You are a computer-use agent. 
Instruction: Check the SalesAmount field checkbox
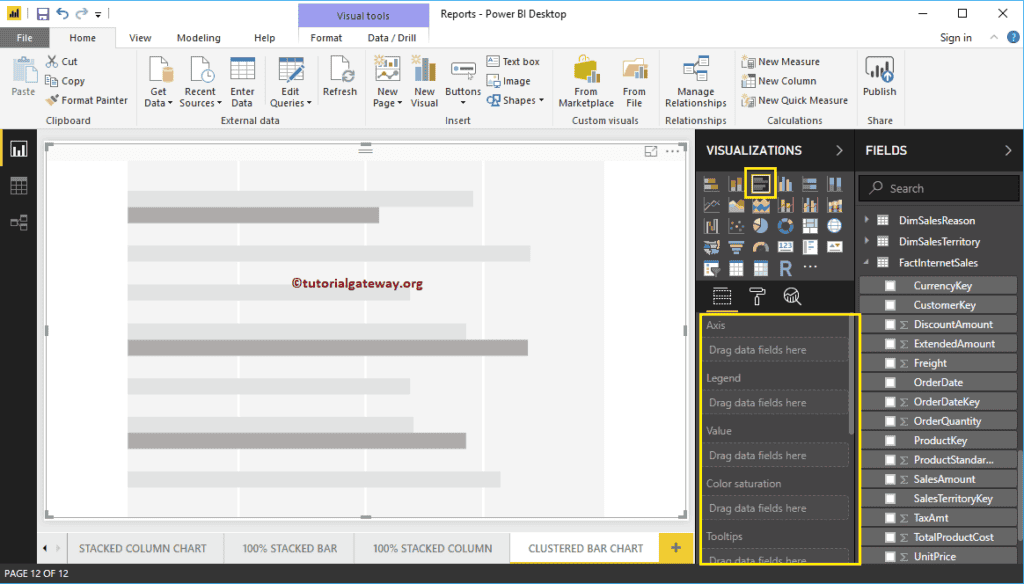[888, 479]
